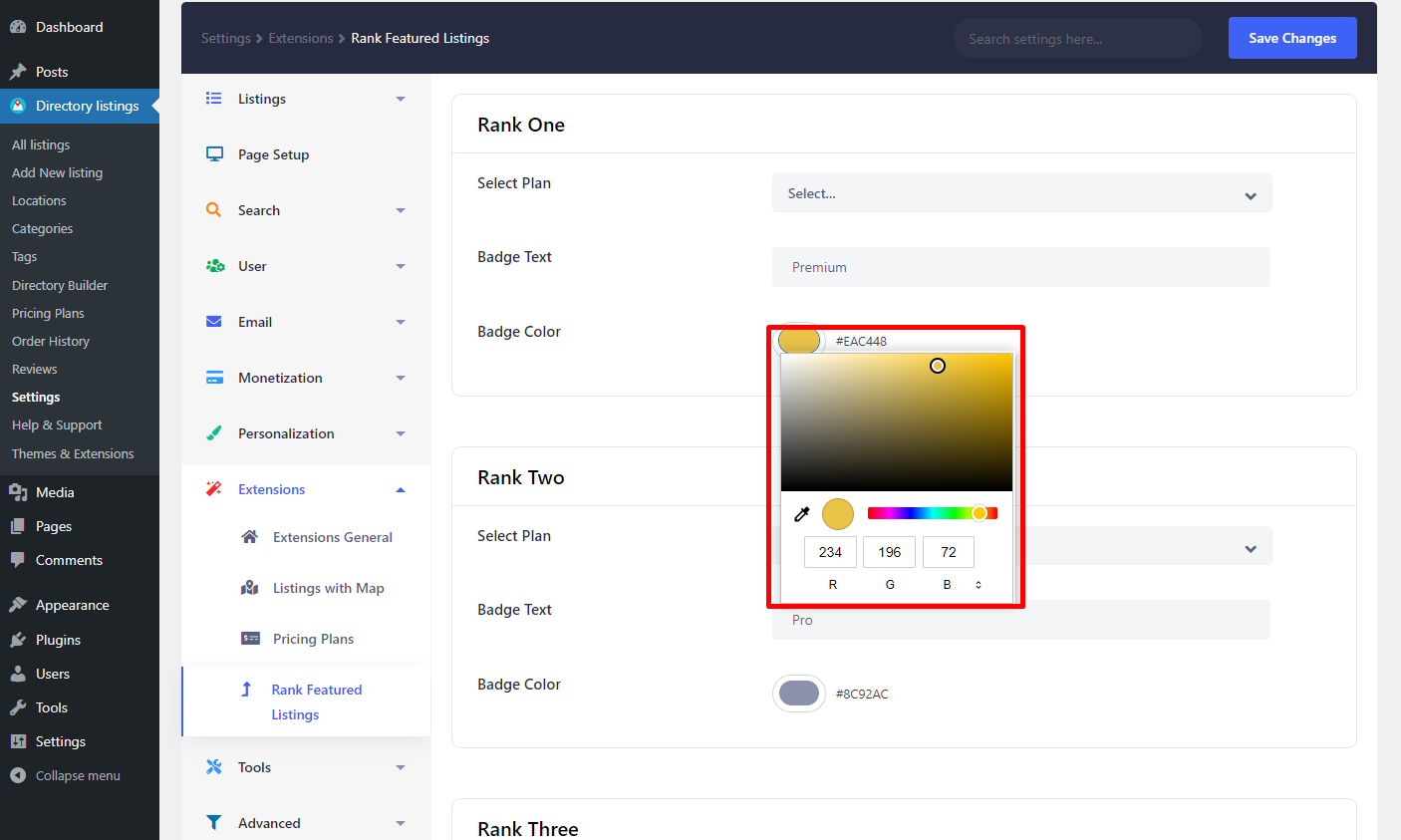Click the Advanced funnel icon
The width and height of the screenshot is (1401, 840).
213,822
